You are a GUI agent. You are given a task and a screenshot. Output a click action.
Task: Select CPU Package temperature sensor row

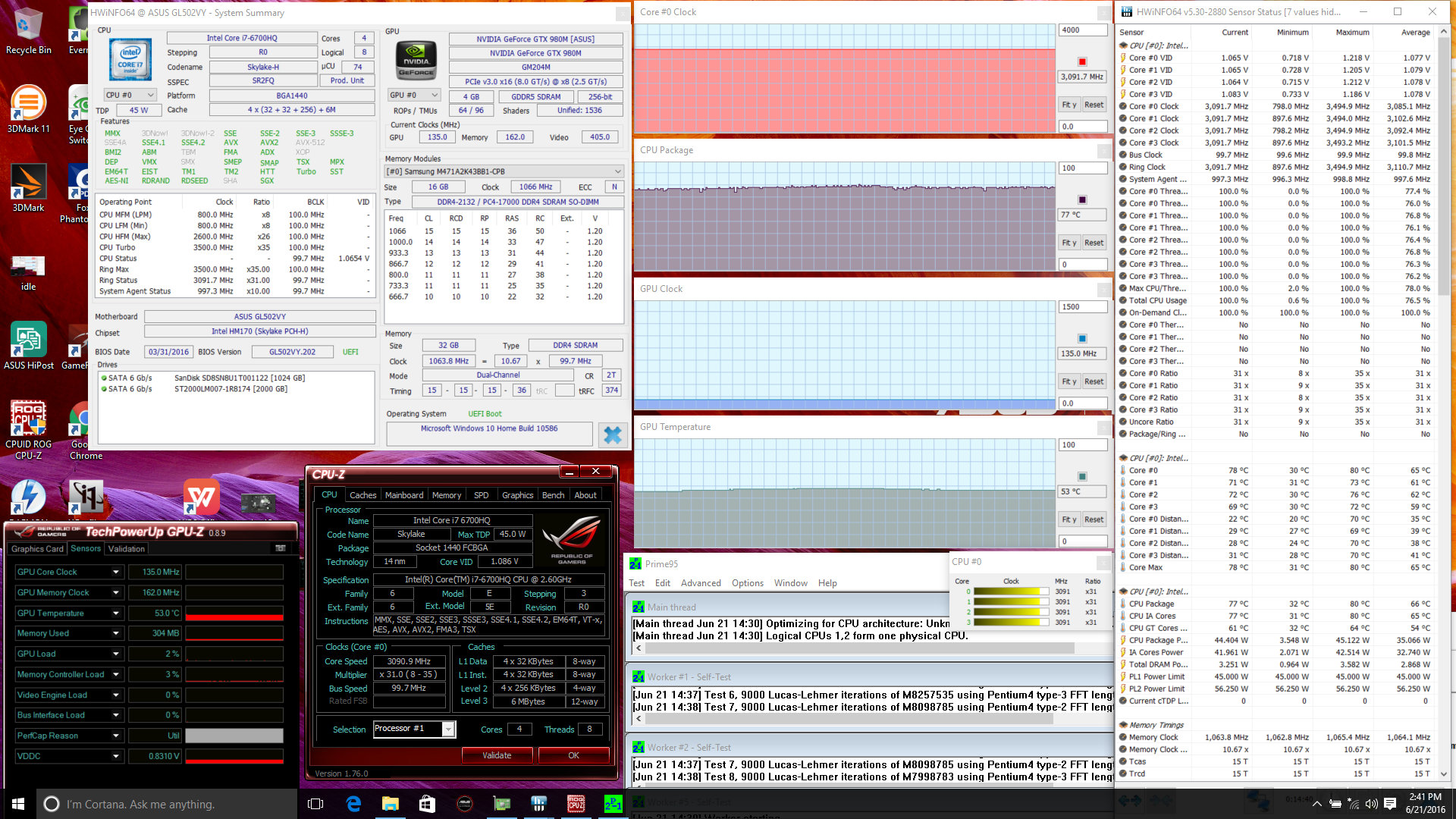tap(1276, 604)
